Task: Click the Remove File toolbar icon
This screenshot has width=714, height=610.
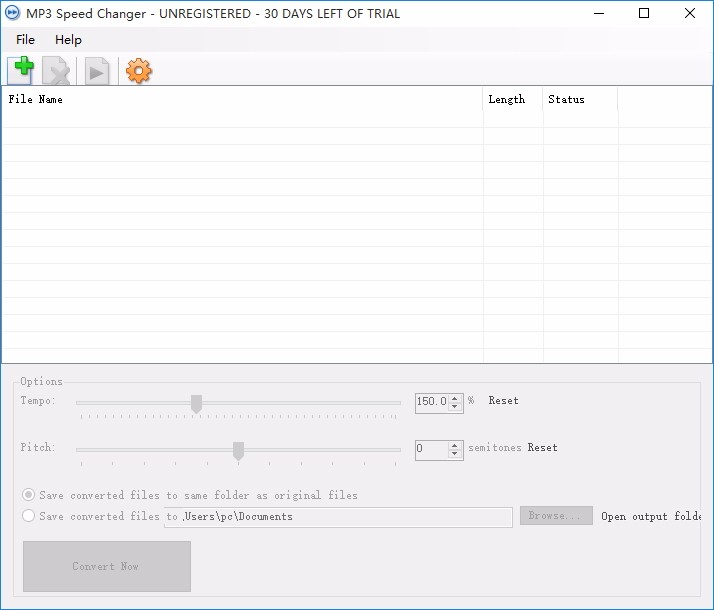Action: (x=56, y=71)
